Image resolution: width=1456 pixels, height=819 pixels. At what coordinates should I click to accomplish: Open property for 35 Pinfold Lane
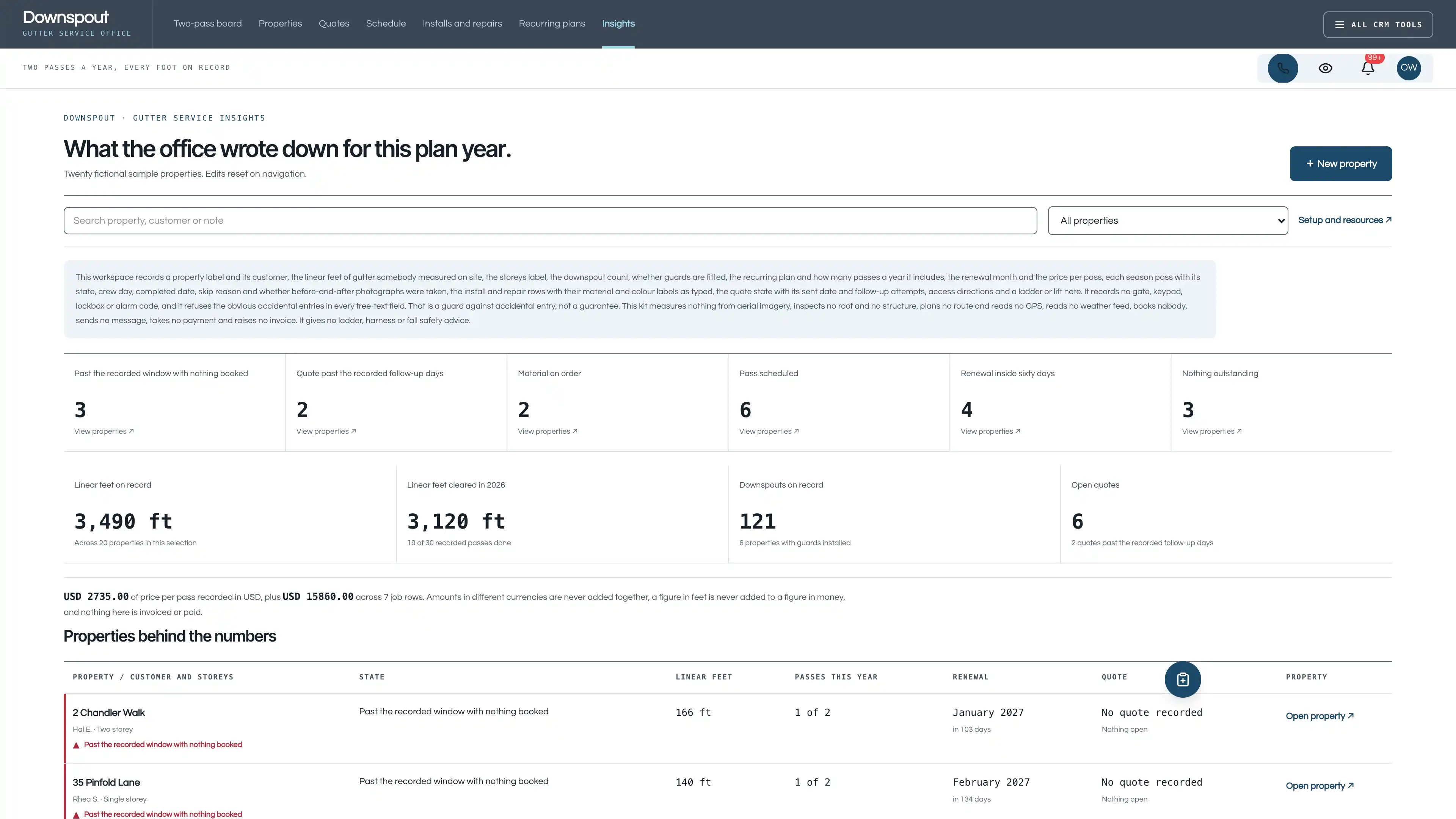(1320, 786)
